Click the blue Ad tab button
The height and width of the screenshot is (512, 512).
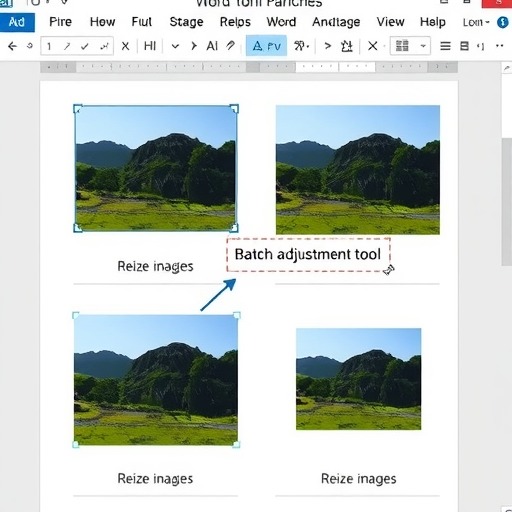tap(17, 22)
